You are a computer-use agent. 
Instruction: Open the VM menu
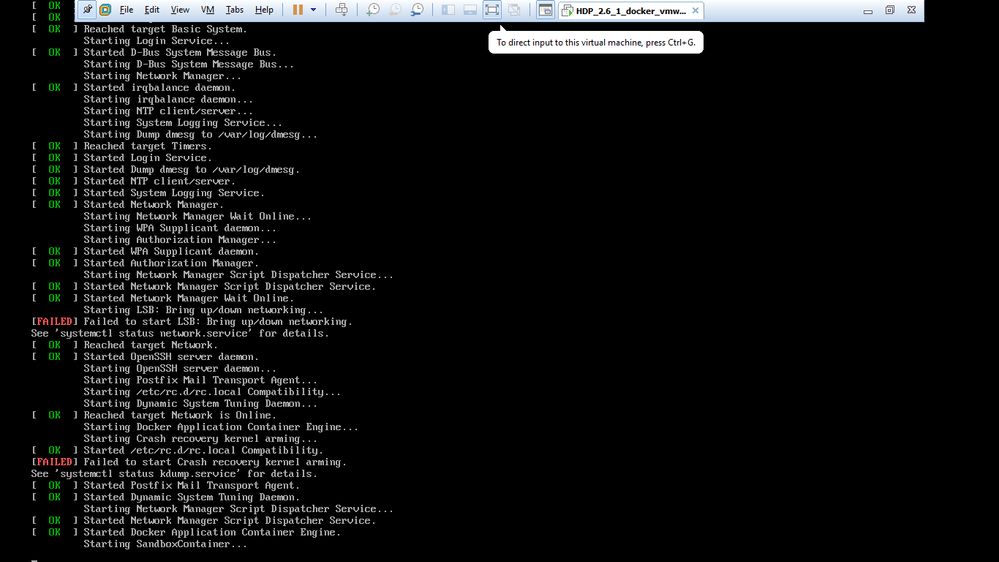pos(208,10)
